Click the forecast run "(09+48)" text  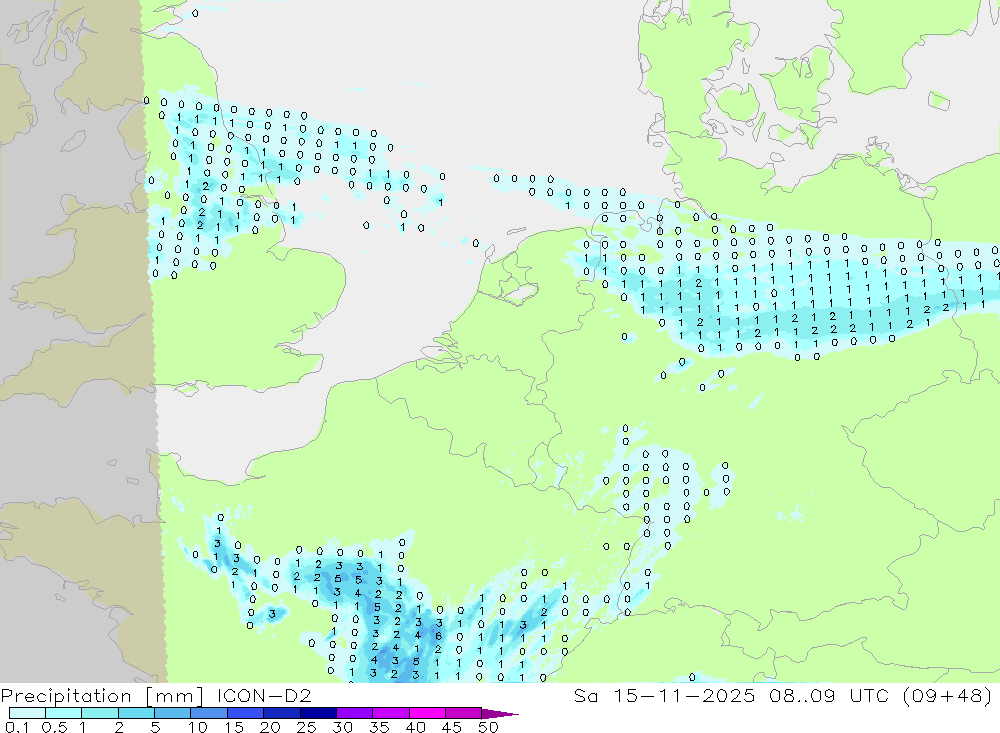(x=948, y=695)
